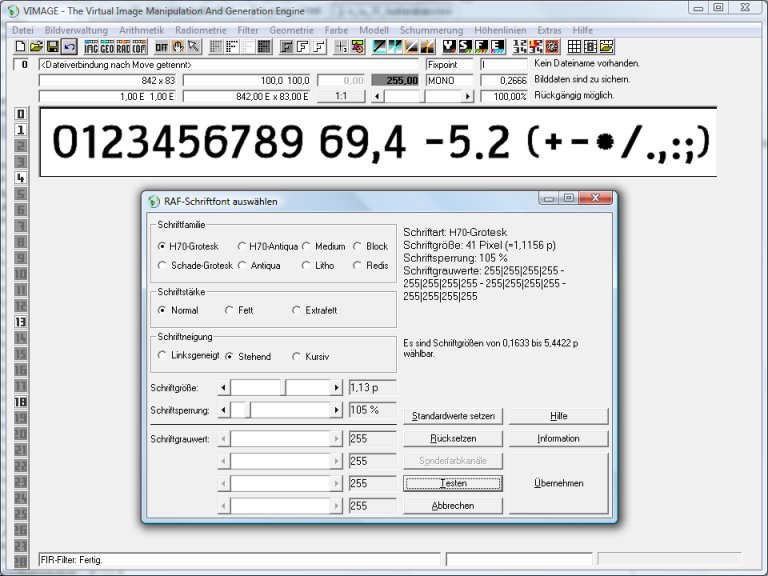Click the undo arrow toolbar icon

pyautogui.click(x=68, y=47)
